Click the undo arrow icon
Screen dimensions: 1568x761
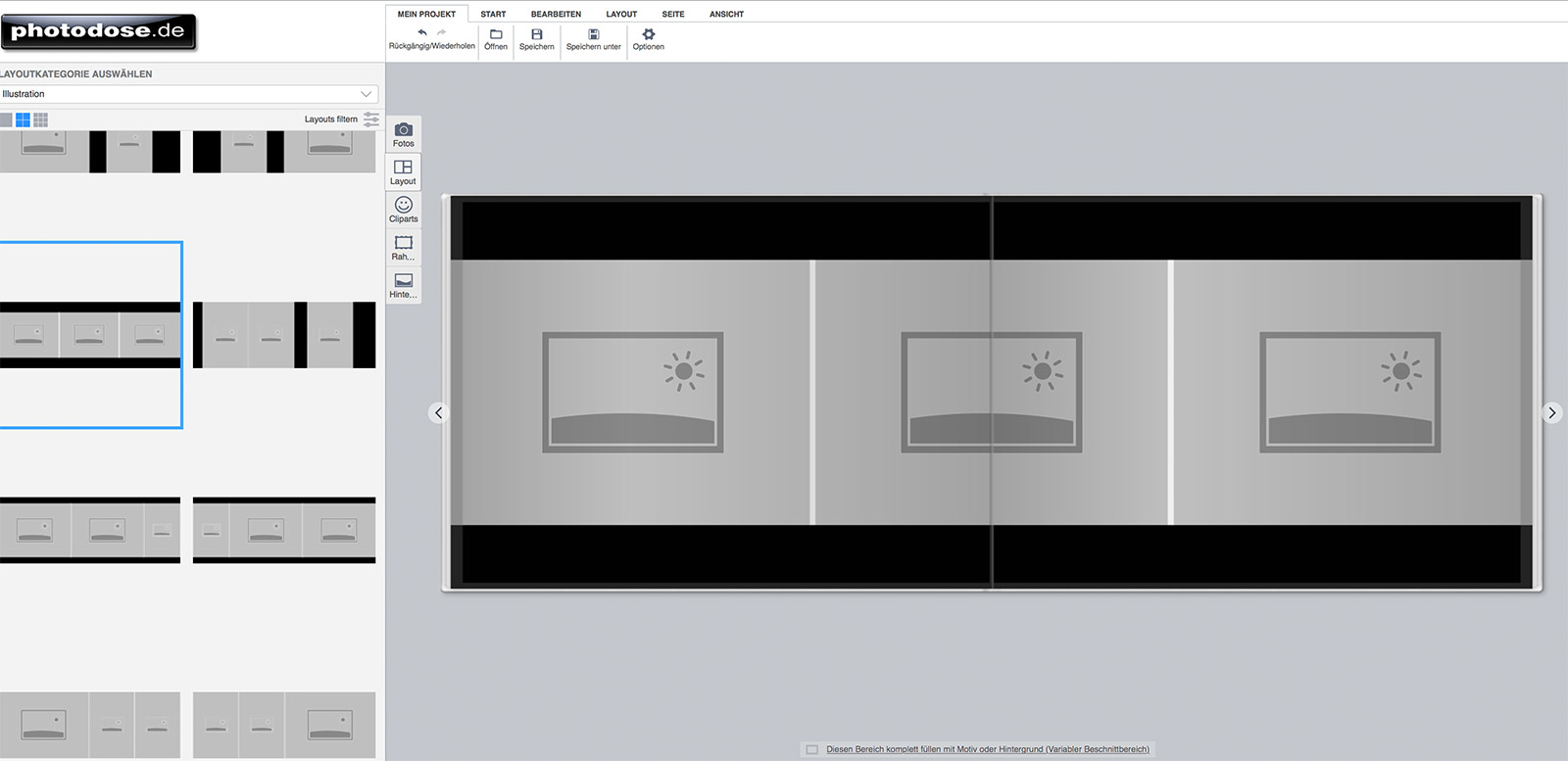point(422,32)
